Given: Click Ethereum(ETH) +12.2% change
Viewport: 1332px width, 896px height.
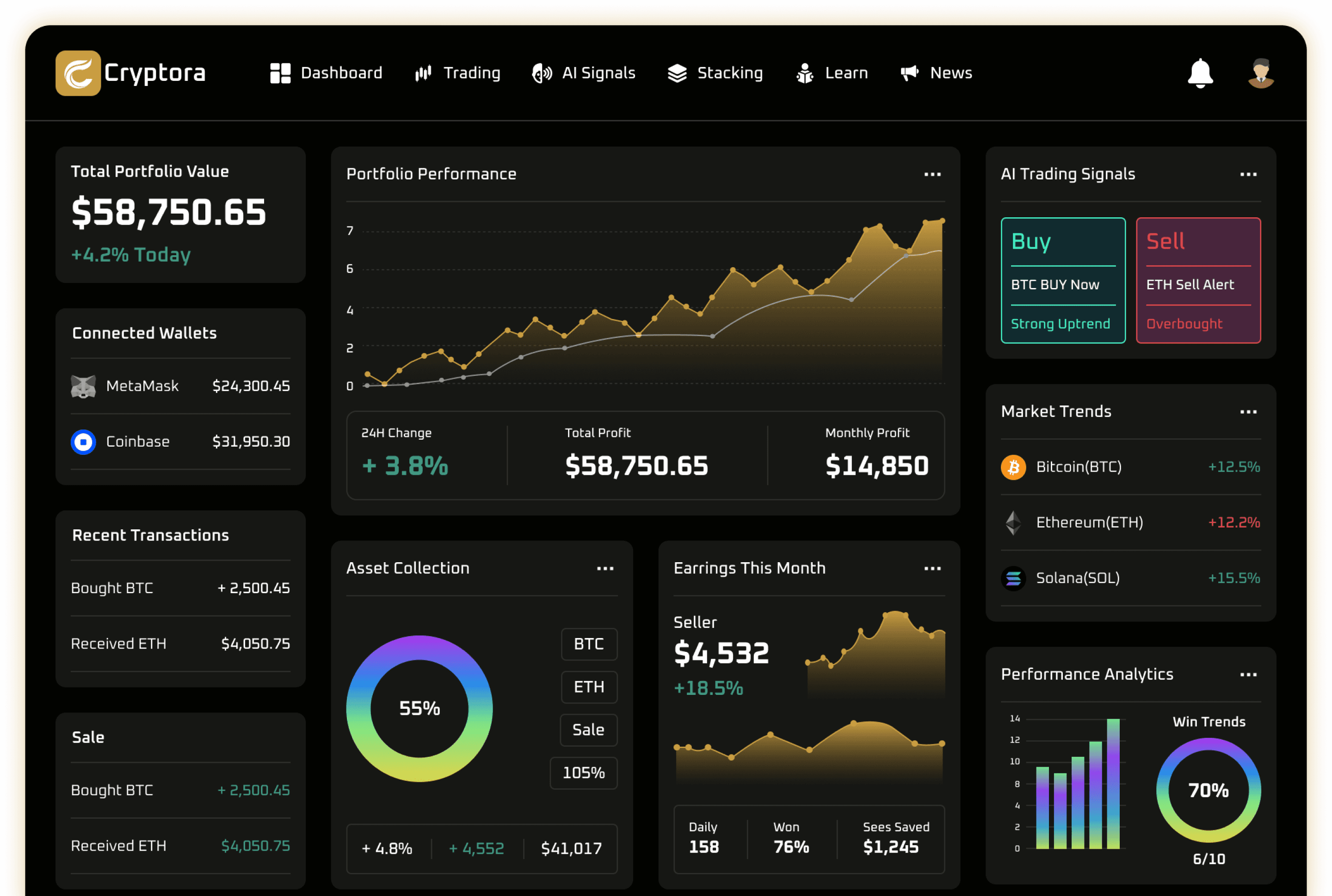Looking at the screenshot, I should tap(1233, 522).
